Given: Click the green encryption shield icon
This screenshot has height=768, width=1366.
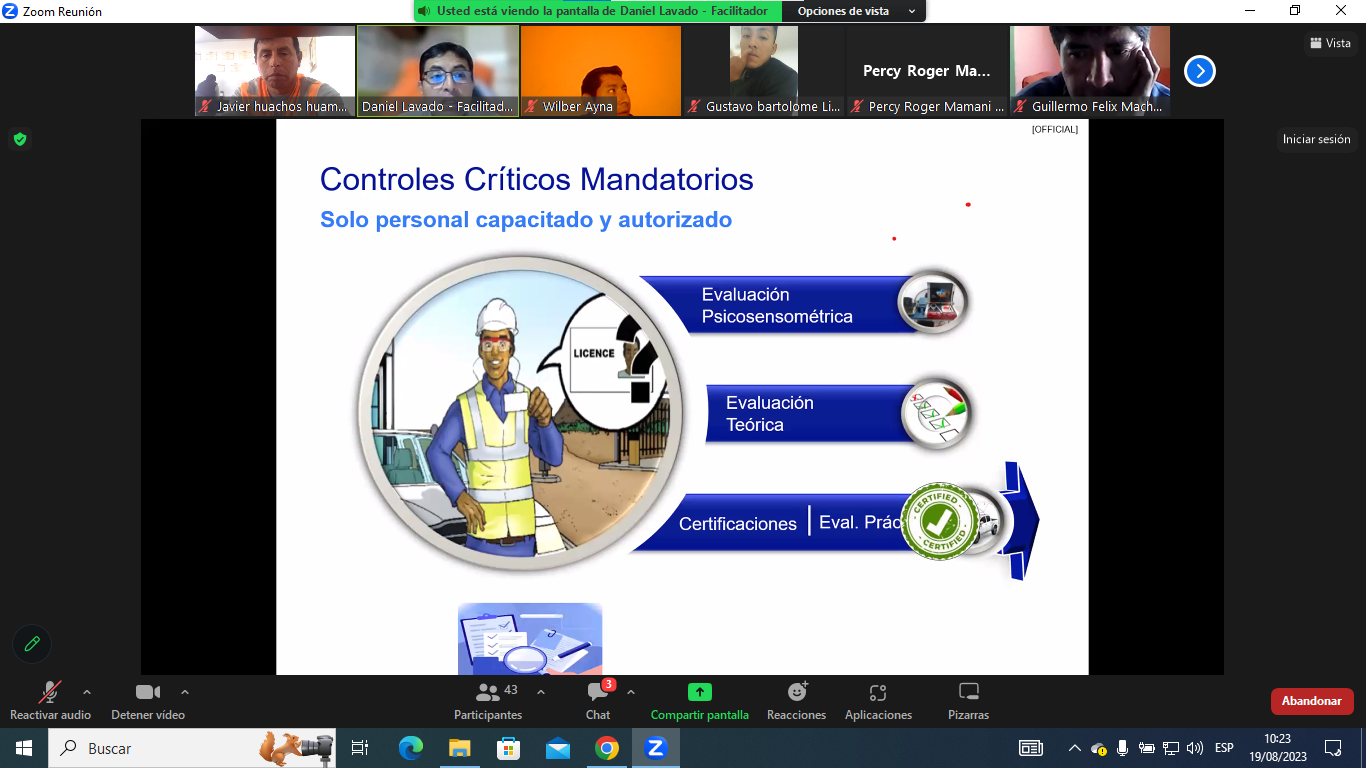Looking at the screenshot, I should click(19, 139).
